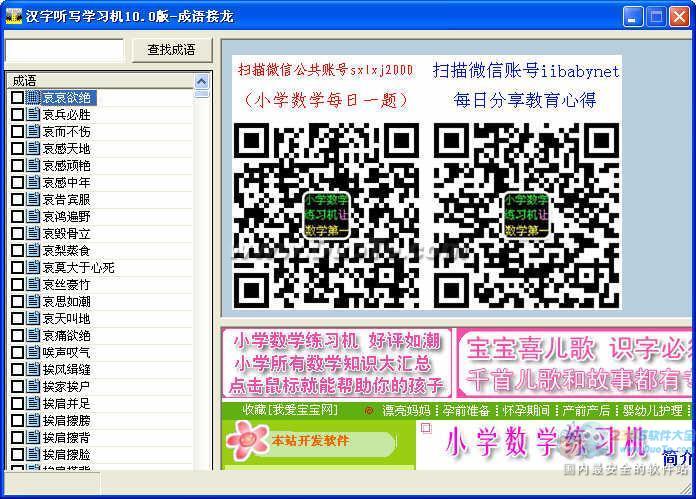The image size is (696, 499).
Task: Click the 成语 column header
Action: 98,81
